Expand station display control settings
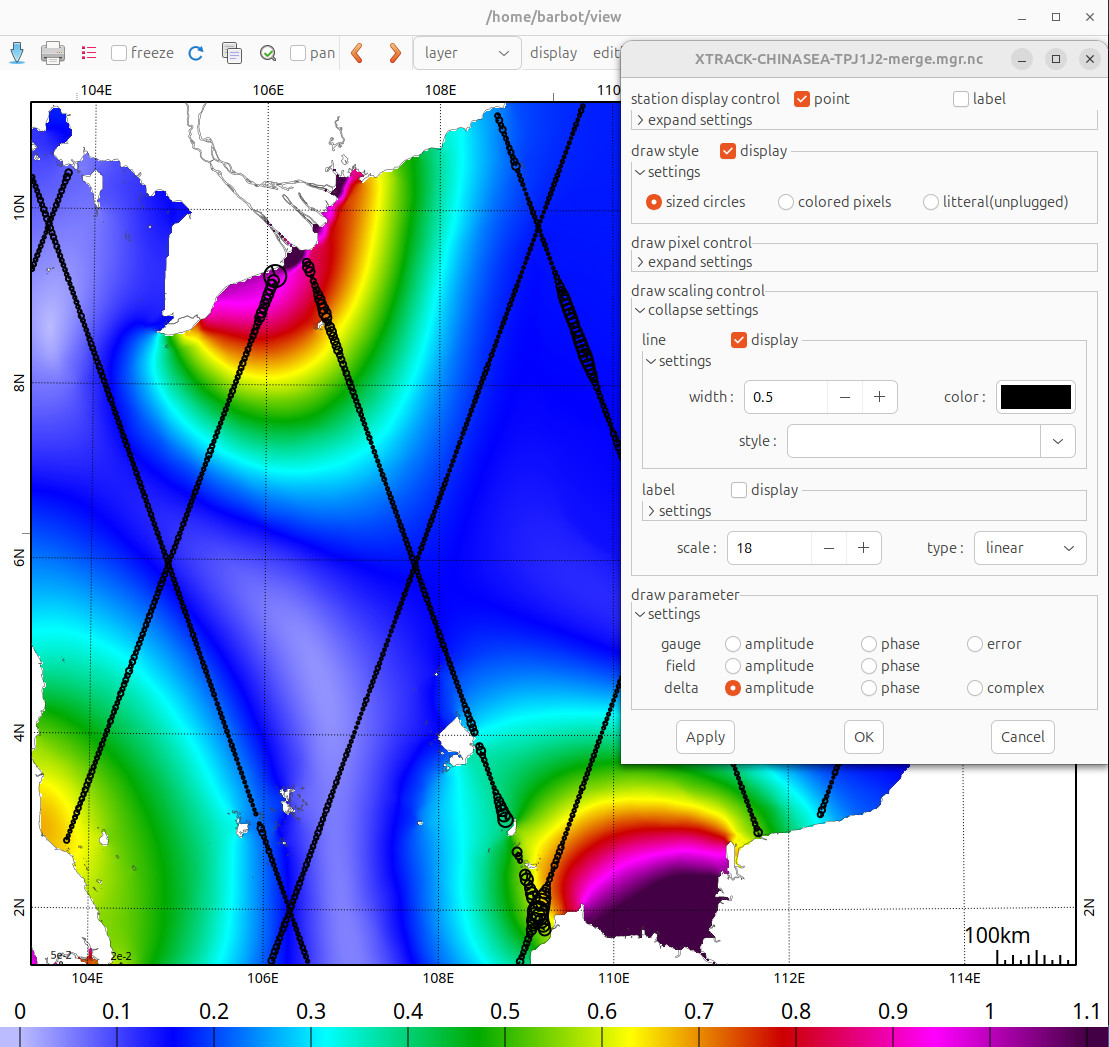 [x=694, y=120]
